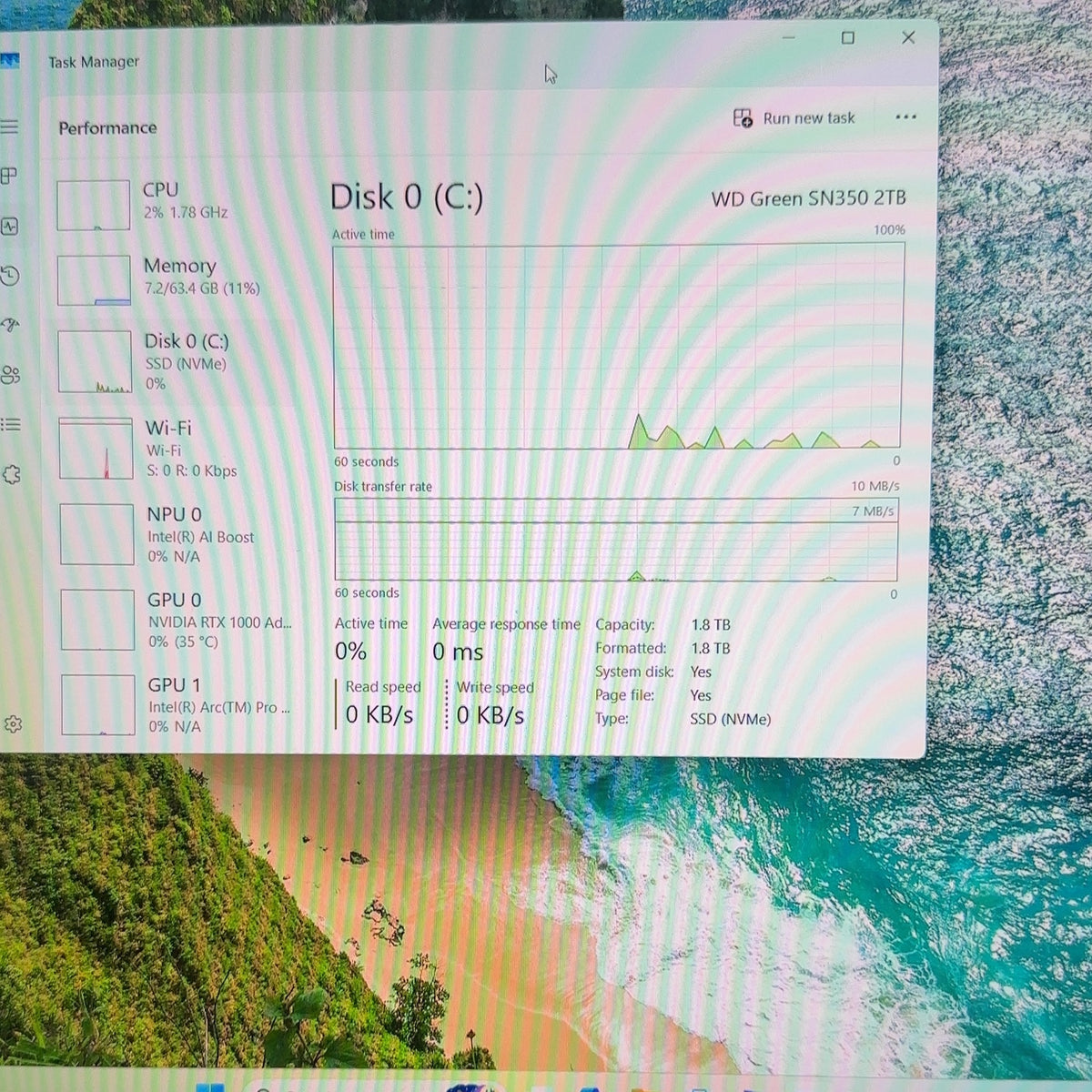This screenshot has height=1092, width=1092.
Task: Open the hamburger navigation menu
Action: click(x=9, y=126)
